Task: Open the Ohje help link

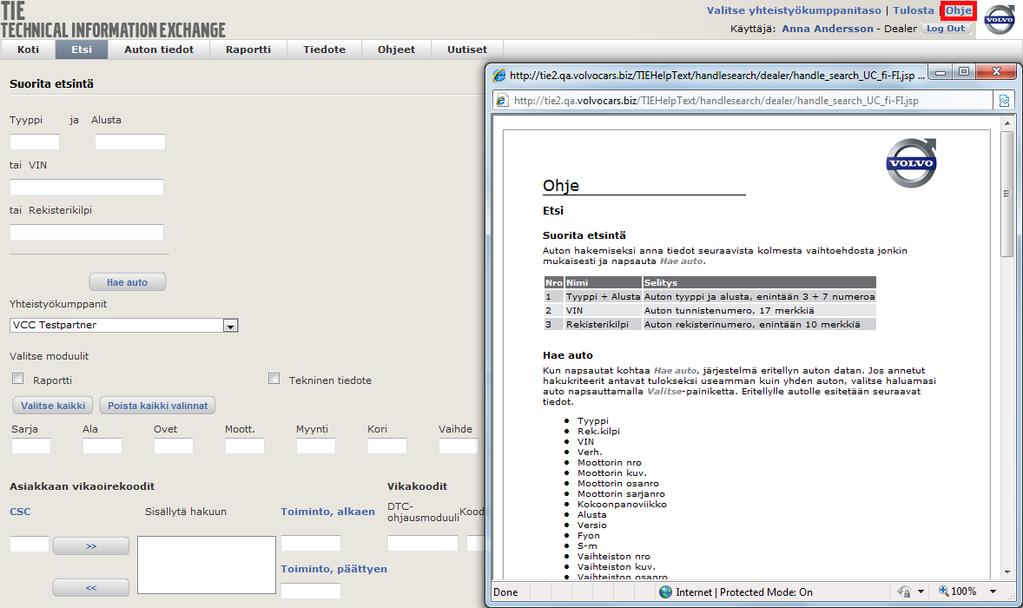Action: 958,10
